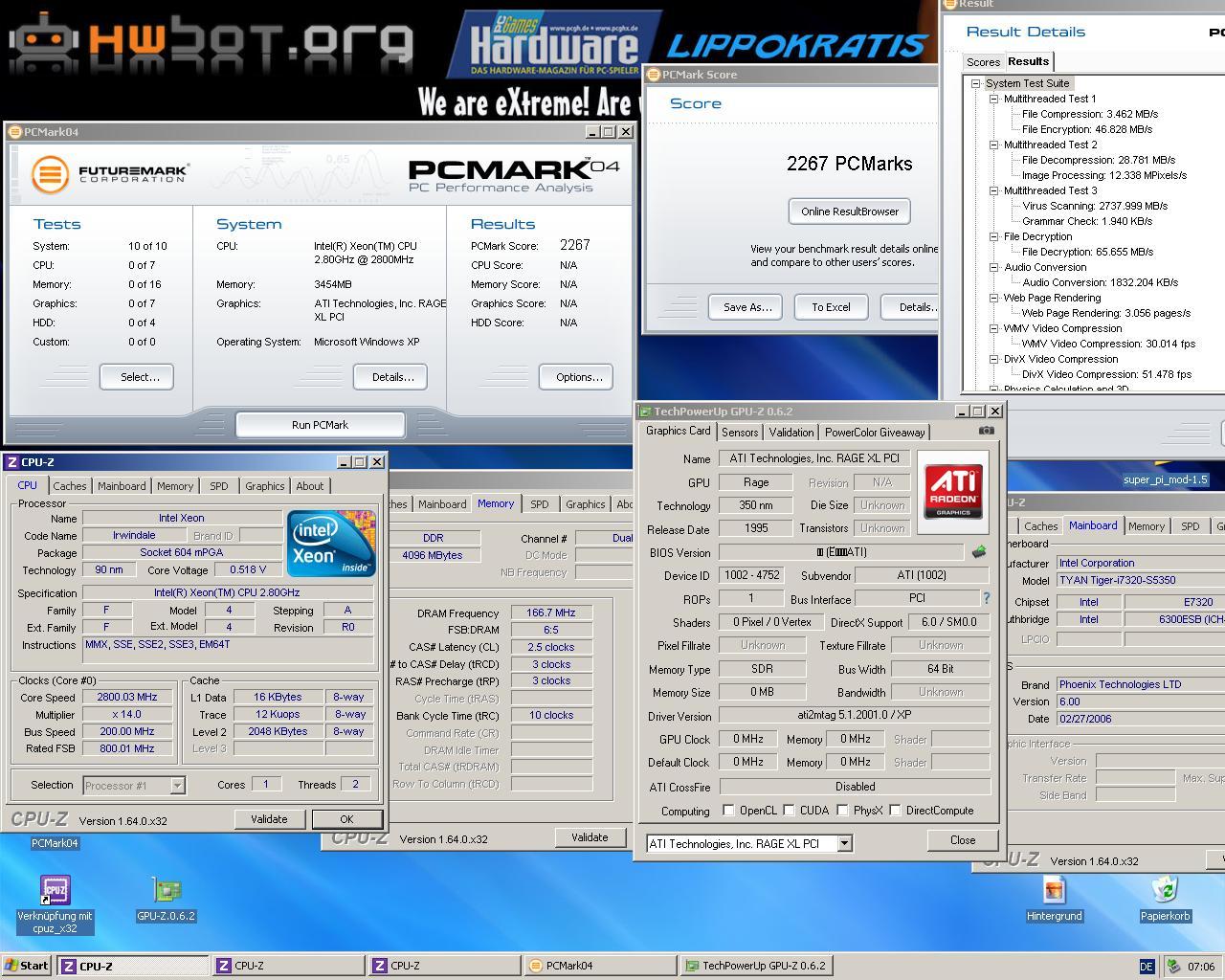The height and width of the screenshot is (980, 1225).
Task: Click the Bus Interface question mark icon
Action: coord(986,598)
